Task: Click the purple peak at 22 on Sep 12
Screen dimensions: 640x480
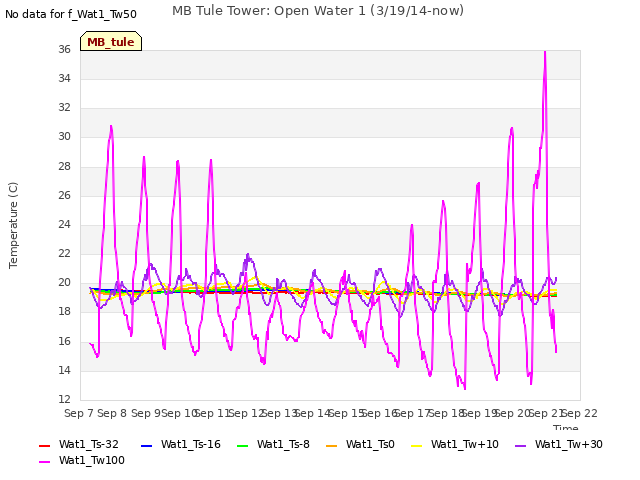Action: [248, 255]
